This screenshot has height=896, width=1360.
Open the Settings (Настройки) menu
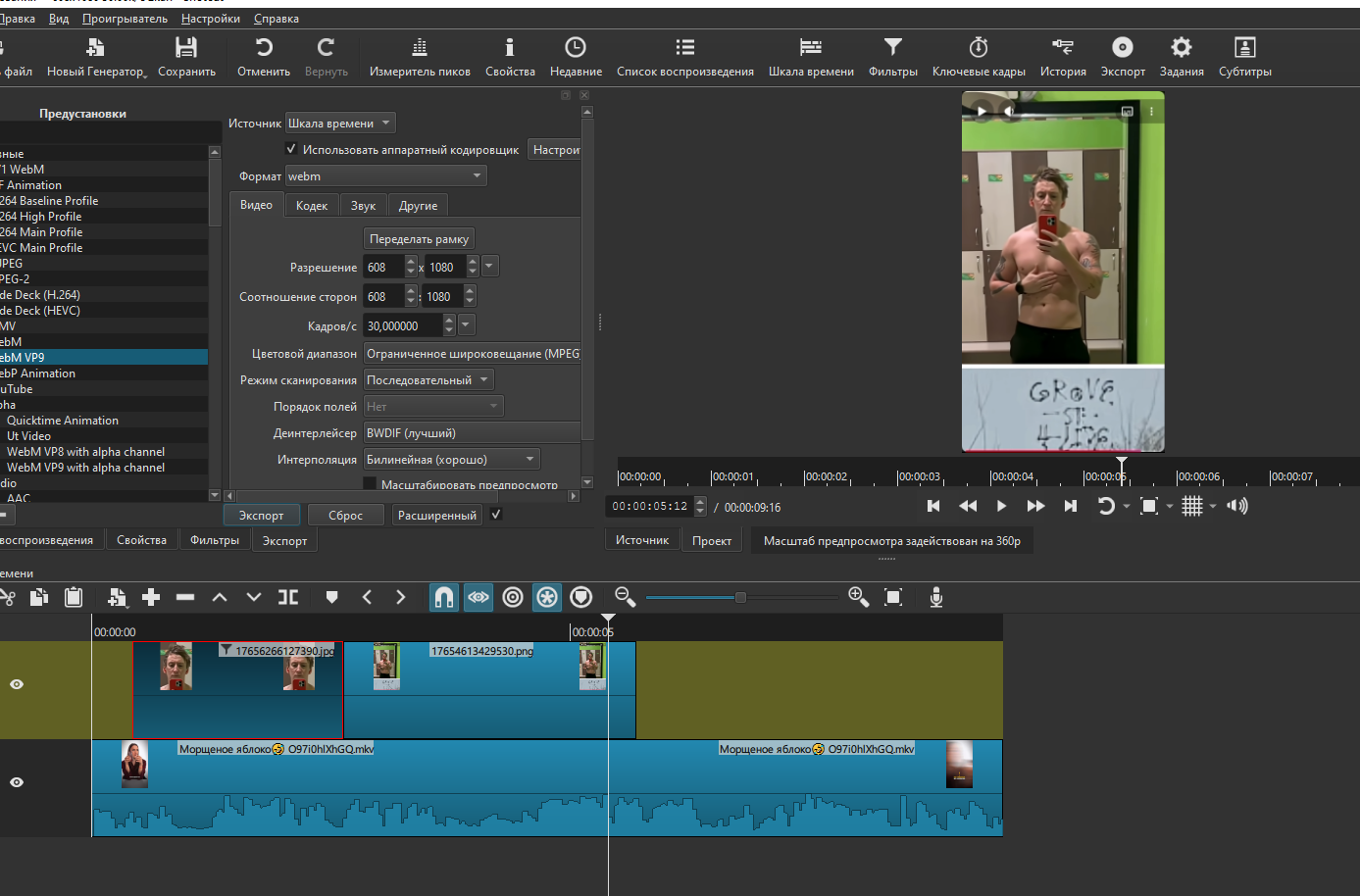click(x=210, y=19)
